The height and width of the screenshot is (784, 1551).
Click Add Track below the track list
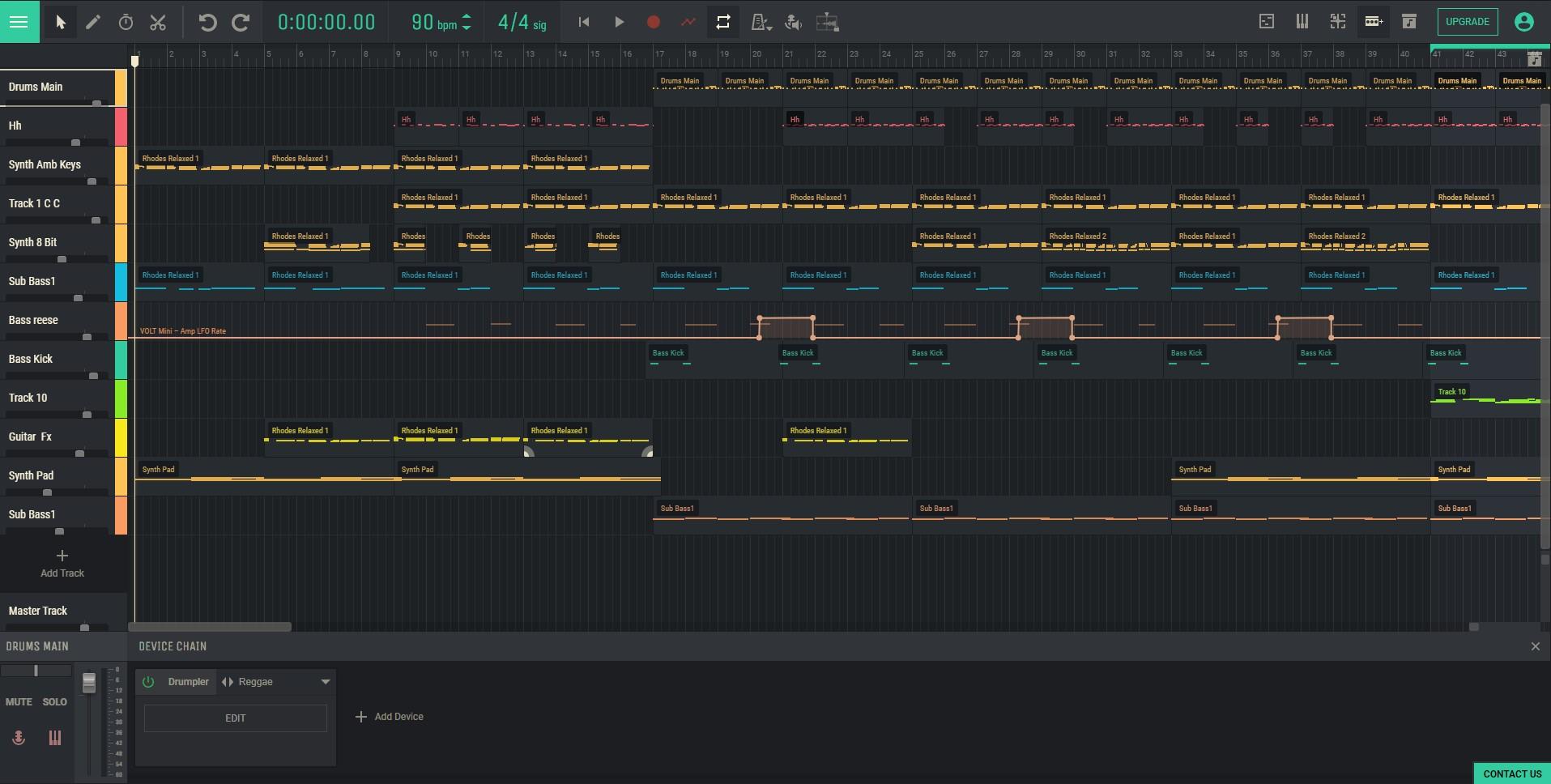coord(62,564)
